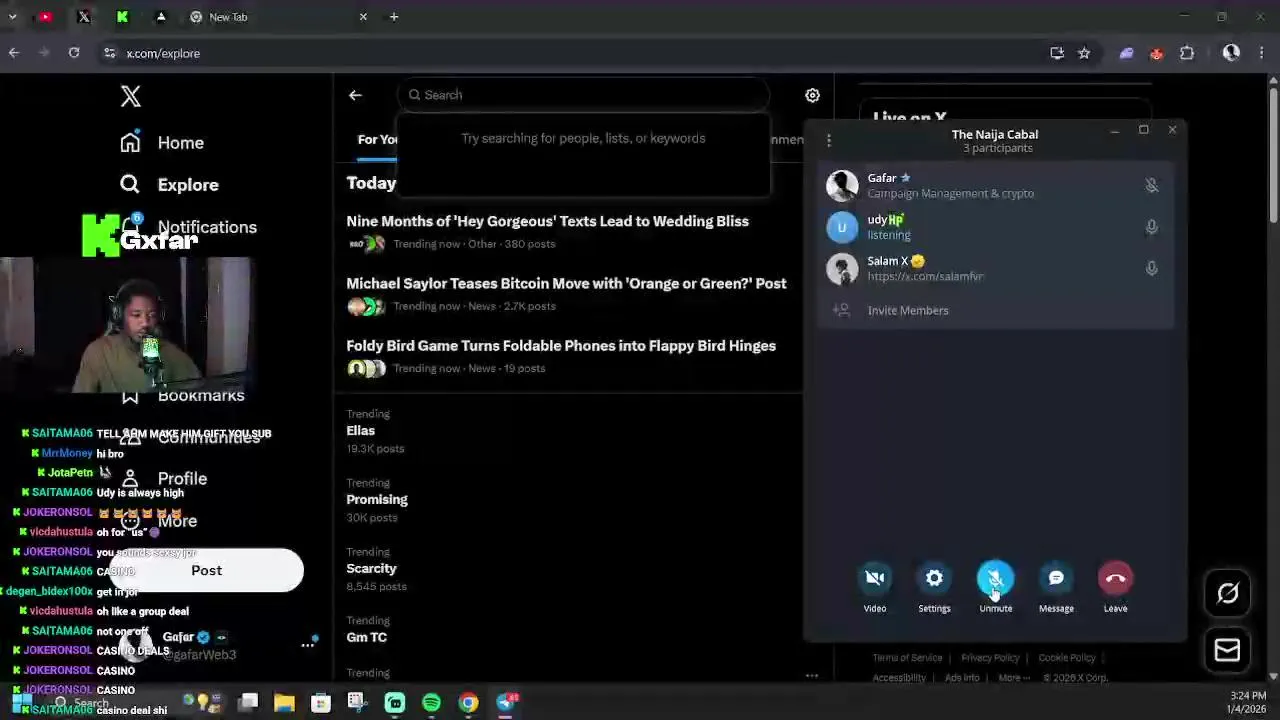Click the white Post button
Screen dimensions: 1280x720
click(206, 570)
